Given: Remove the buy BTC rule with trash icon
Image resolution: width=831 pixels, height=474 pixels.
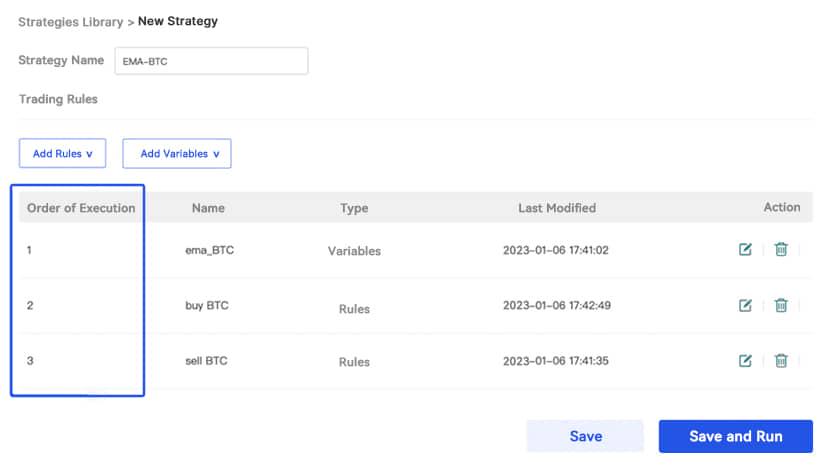Looking at the screenshot, I should pos(781,305).
